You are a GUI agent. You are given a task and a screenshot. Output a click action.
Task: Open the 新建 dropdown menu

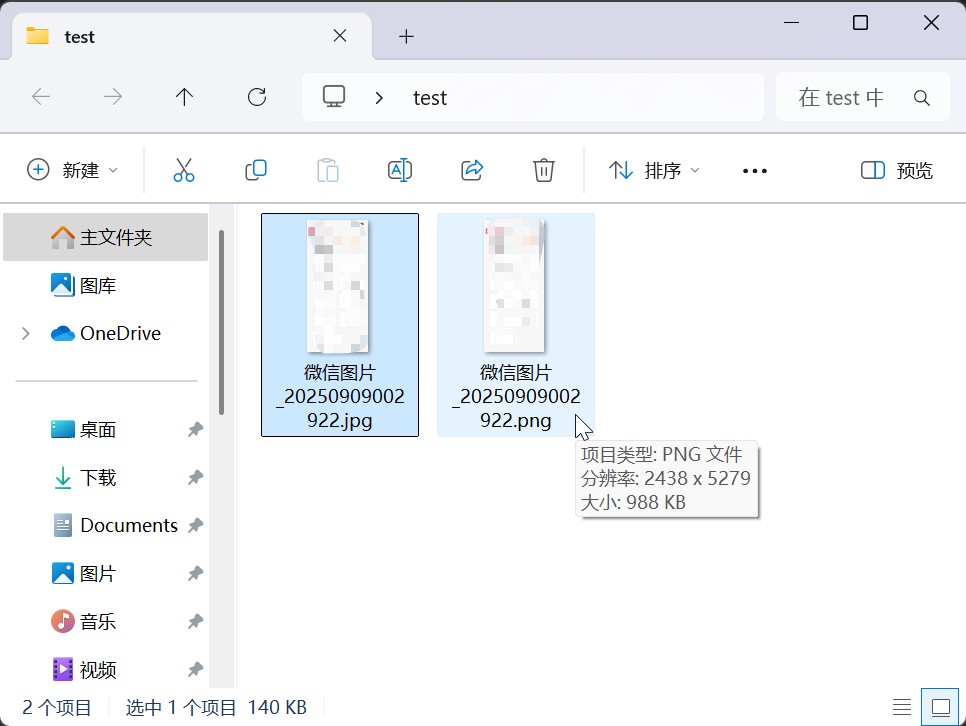(72, 170)
